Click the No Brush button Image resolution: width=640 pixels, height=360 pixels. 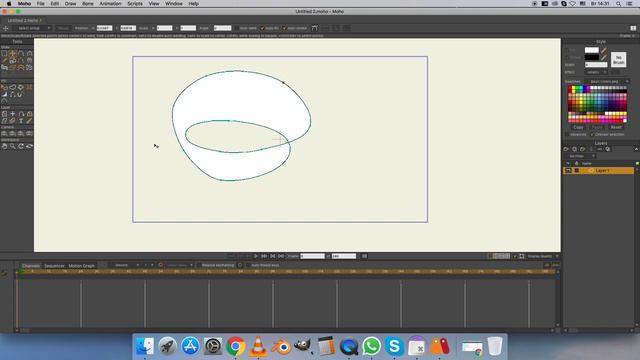click(618, 60)
